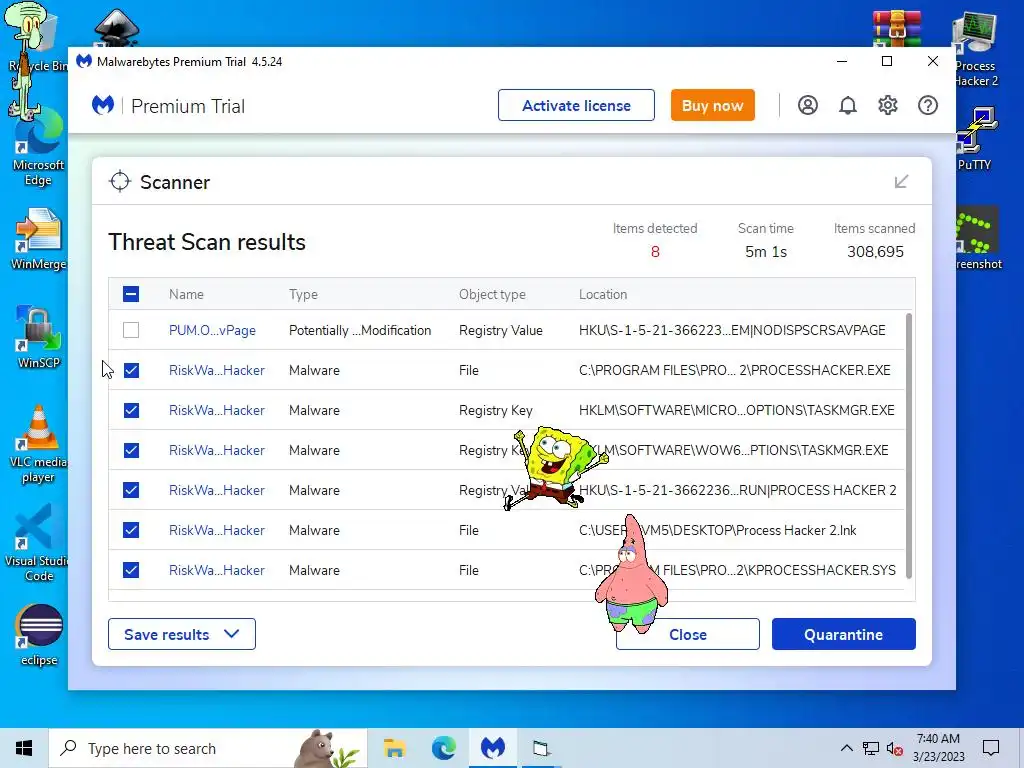Viewport: 1024px width, 768px height.
Task: Open Malwarebytes settings gear
Action: point(888,105)
